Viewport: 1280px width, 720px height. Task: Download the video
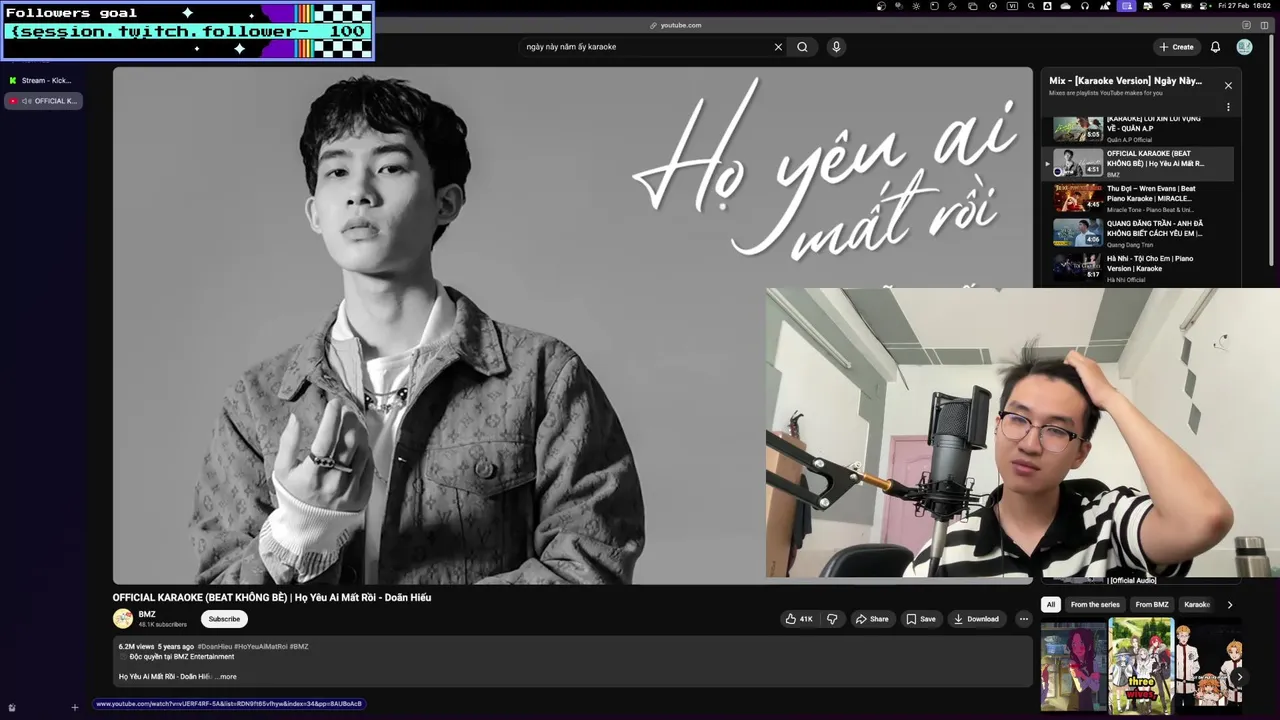click(976, 619)
